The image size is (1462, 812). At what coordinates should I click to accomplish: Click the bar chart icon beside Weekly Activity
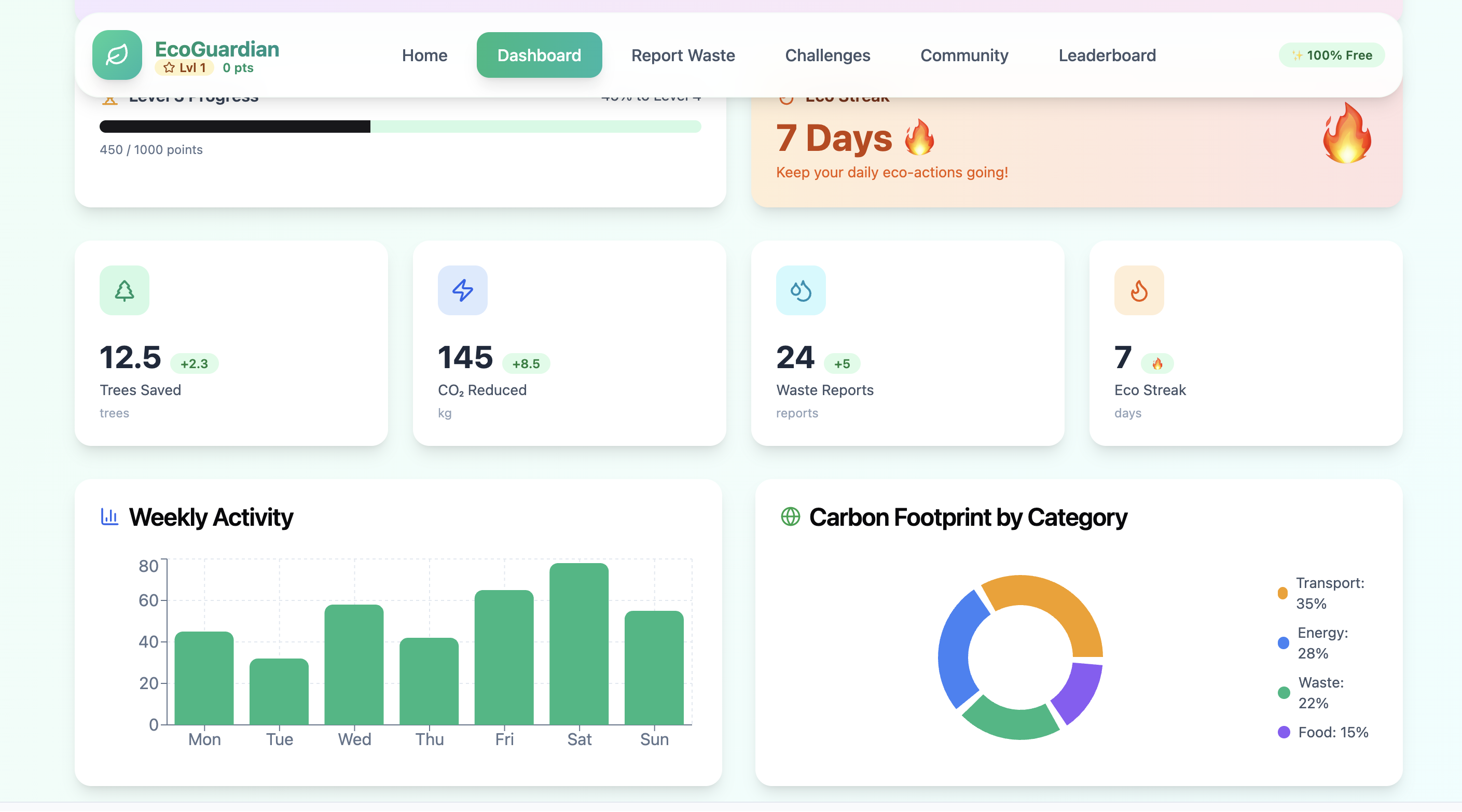[x=109, y=516]
